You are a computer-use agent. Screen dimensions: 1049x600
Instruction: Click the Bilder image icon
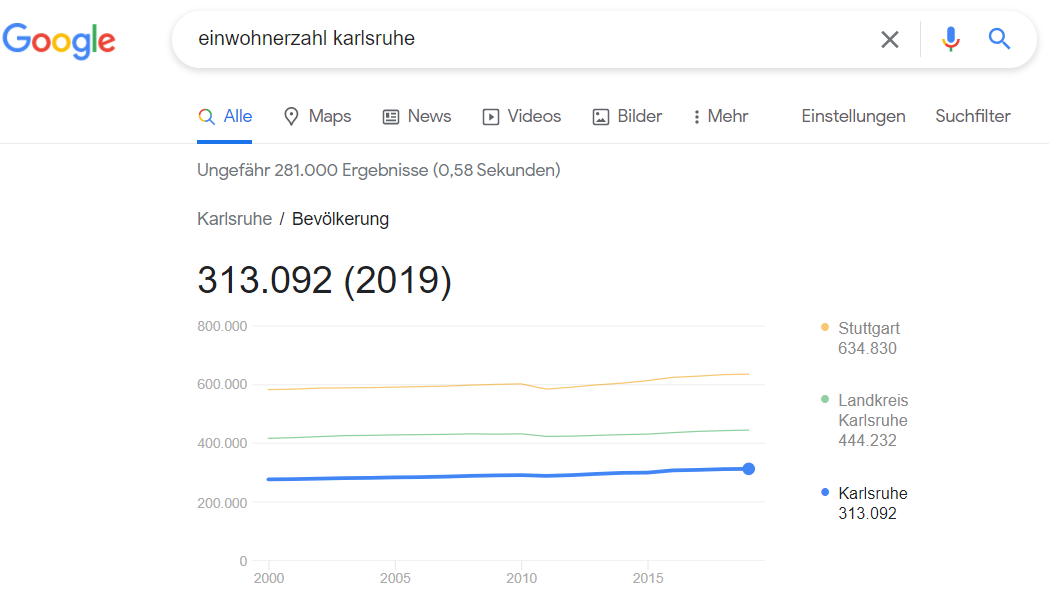(599, 116)
